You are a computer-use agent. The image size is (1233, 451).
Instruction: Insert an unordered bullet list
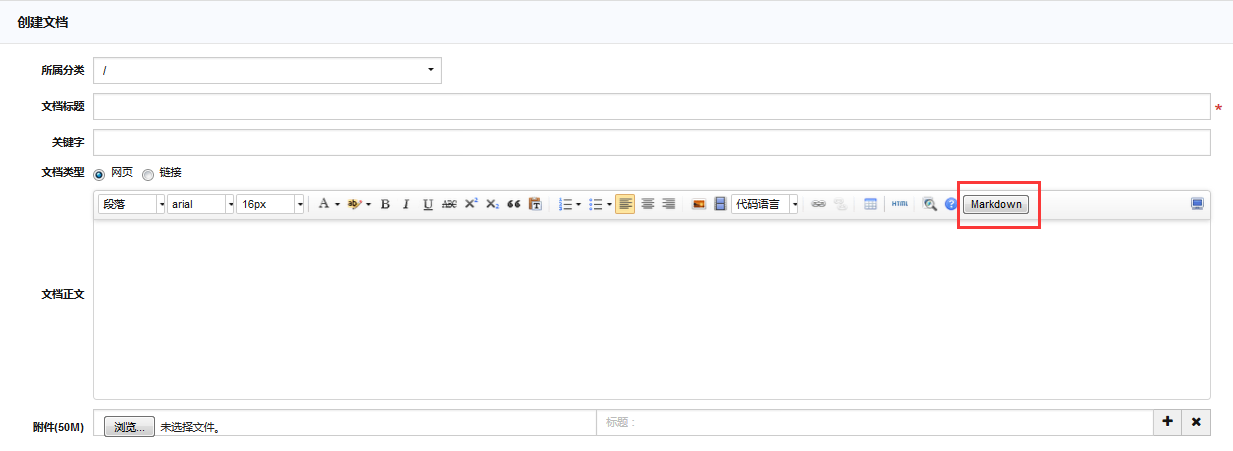(x=596, y=204)
